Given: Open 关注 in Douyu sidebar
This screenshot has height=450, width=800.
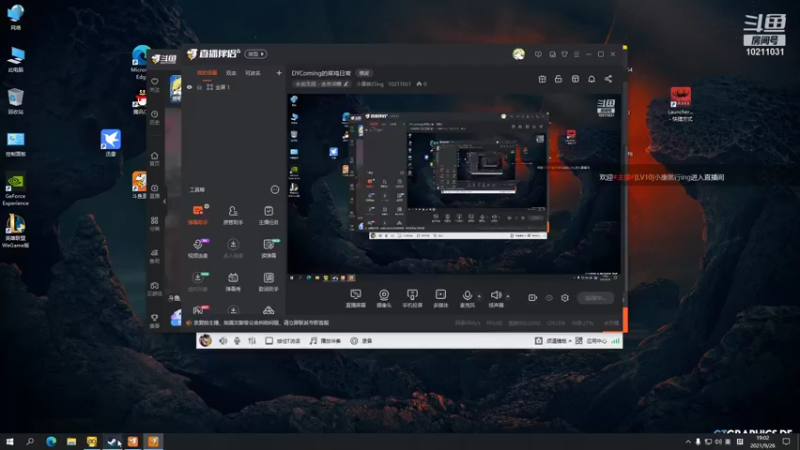Looking at the screenshot, I should (x=155, y=85).
